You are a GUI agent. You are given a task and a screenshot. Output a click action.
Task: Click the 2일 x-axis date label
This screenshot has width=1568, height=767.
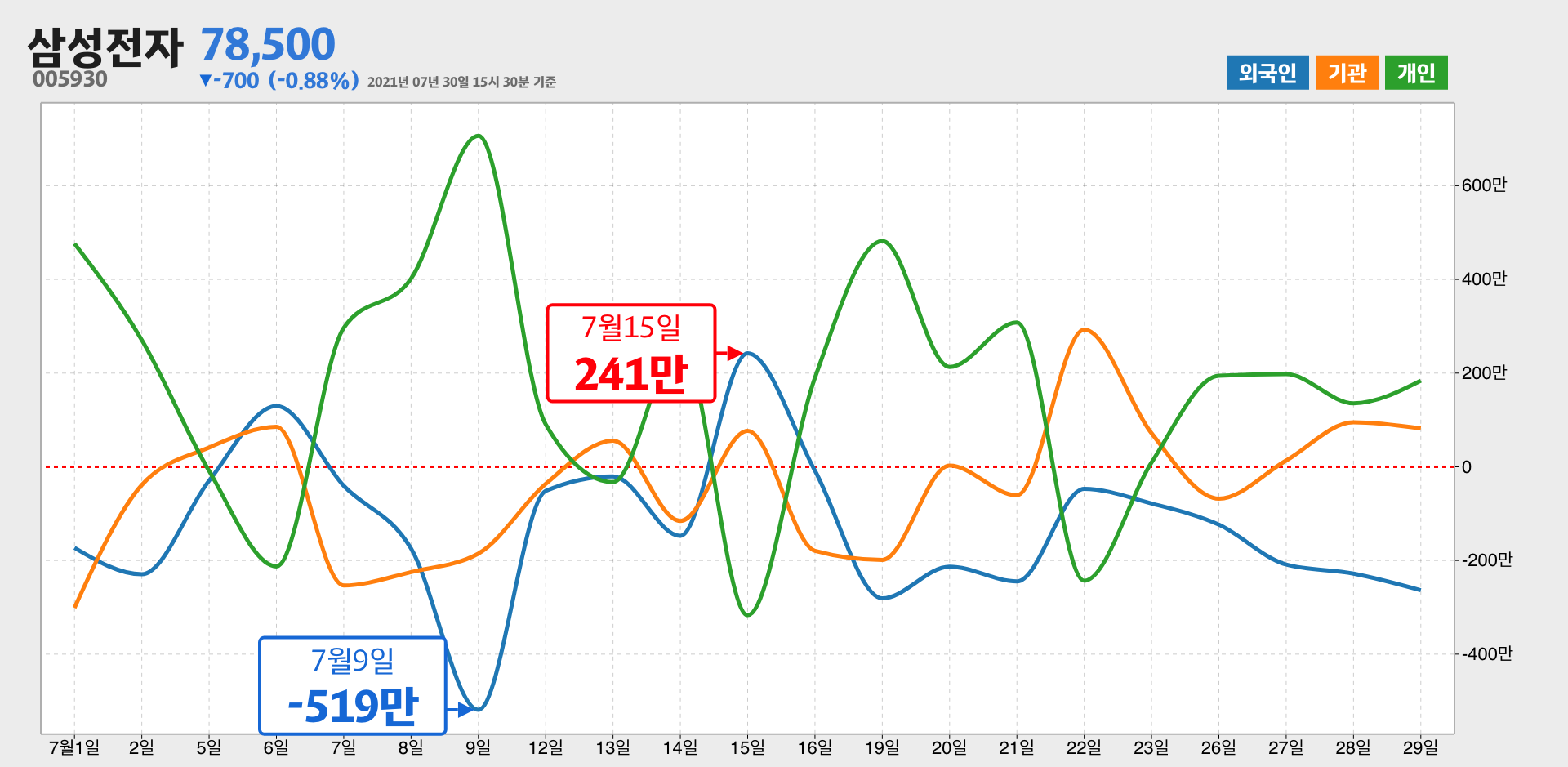point(141,747)
